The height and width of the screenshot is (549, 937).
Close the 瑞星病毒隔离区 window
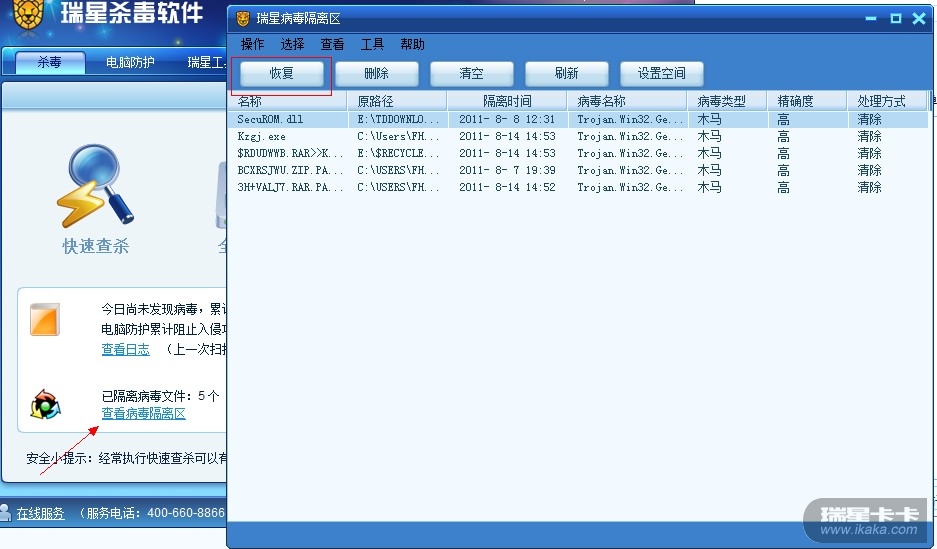point(919,19)
